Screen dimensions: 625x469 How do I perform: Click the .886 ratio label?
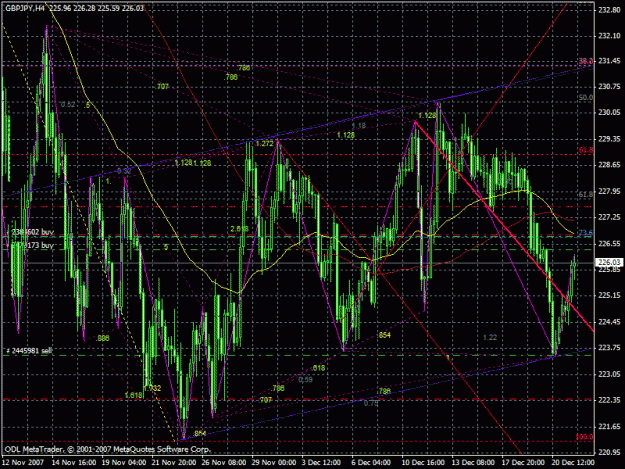[x=102, y=338]
